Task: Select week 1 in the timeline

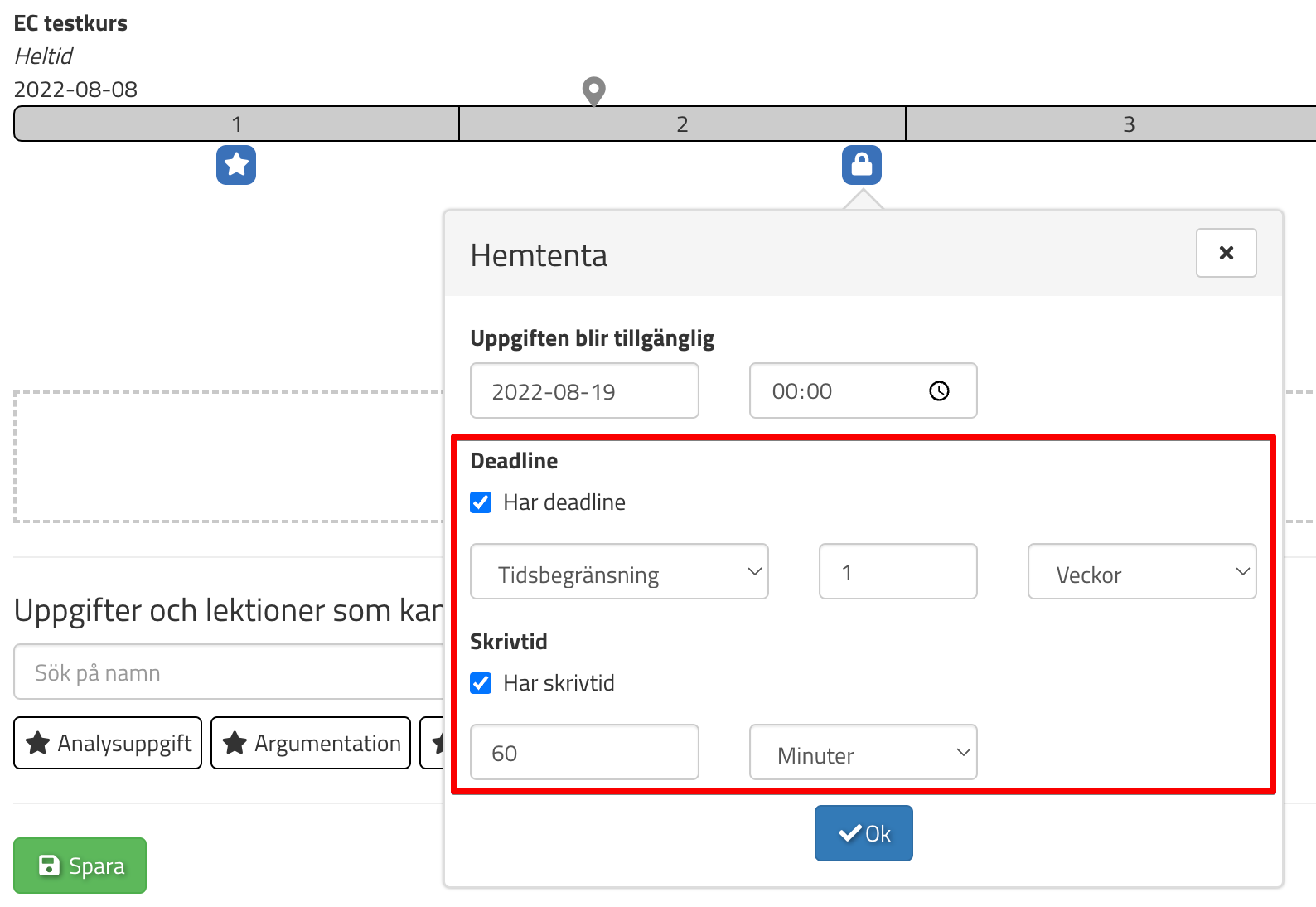Action: point(237,124)
